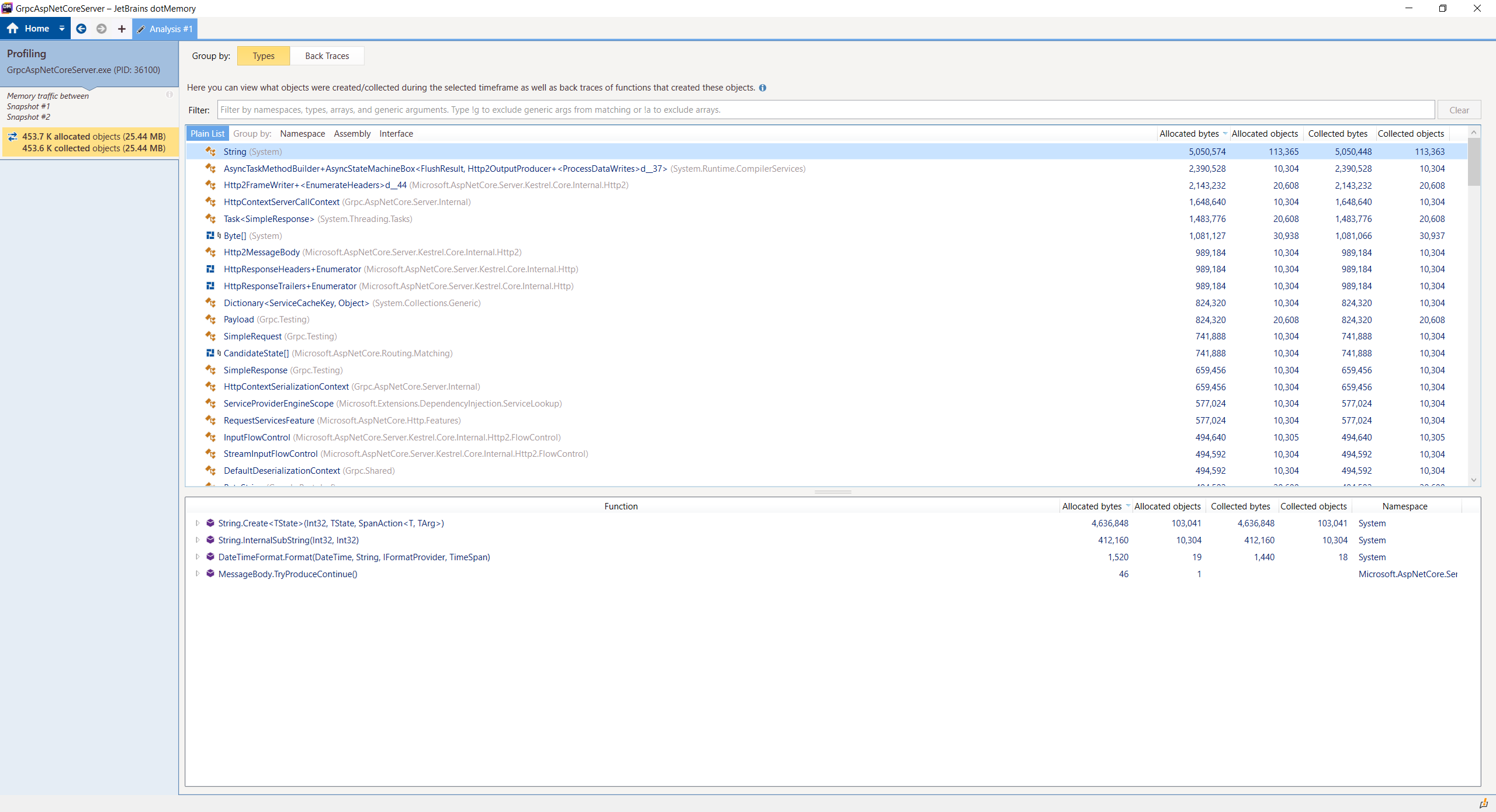Click the horizontal pane splitter handle

(x=833, y=492)
